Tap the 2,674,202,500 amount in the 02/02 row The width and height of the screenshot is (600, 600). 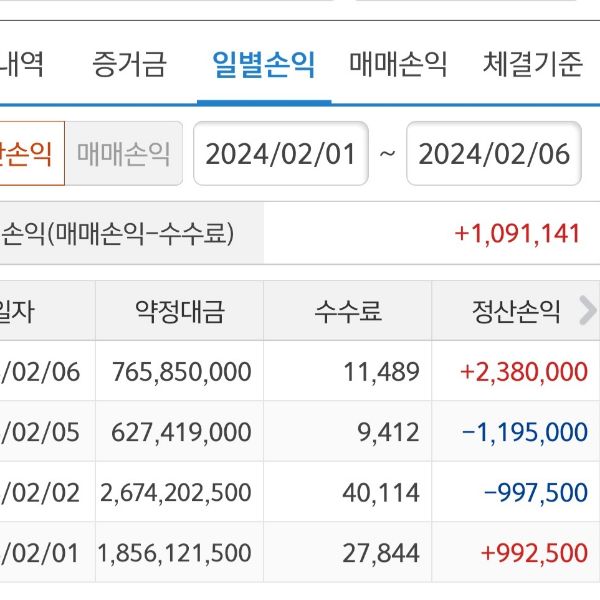point(175,492)
